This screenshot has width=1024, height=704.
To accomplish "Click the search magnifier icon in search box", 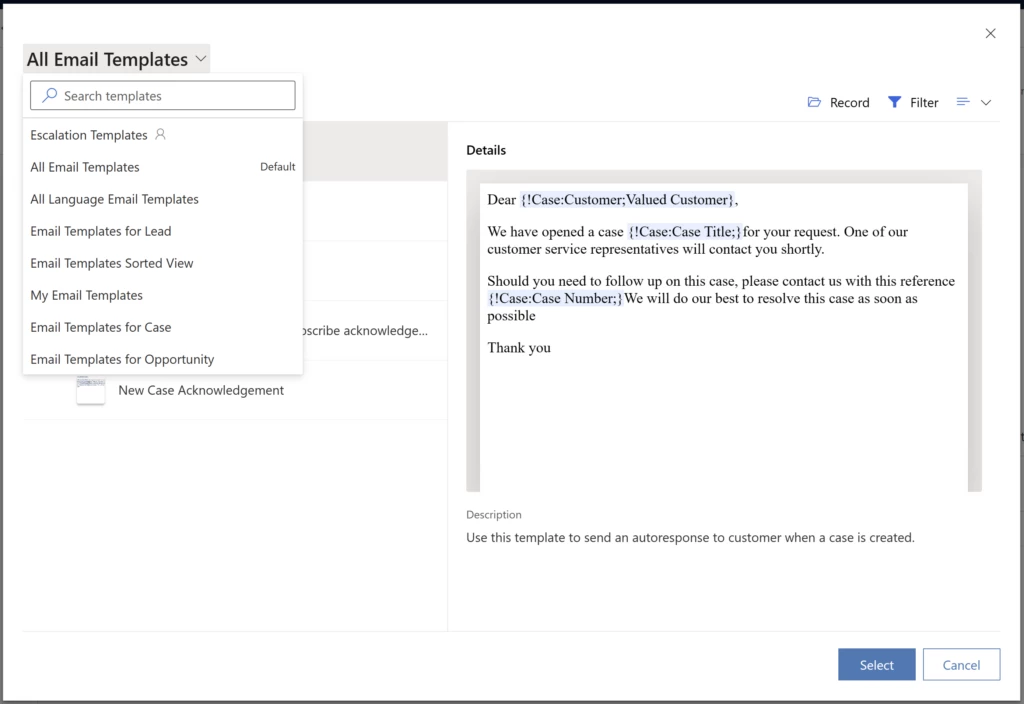I will 48,95.
